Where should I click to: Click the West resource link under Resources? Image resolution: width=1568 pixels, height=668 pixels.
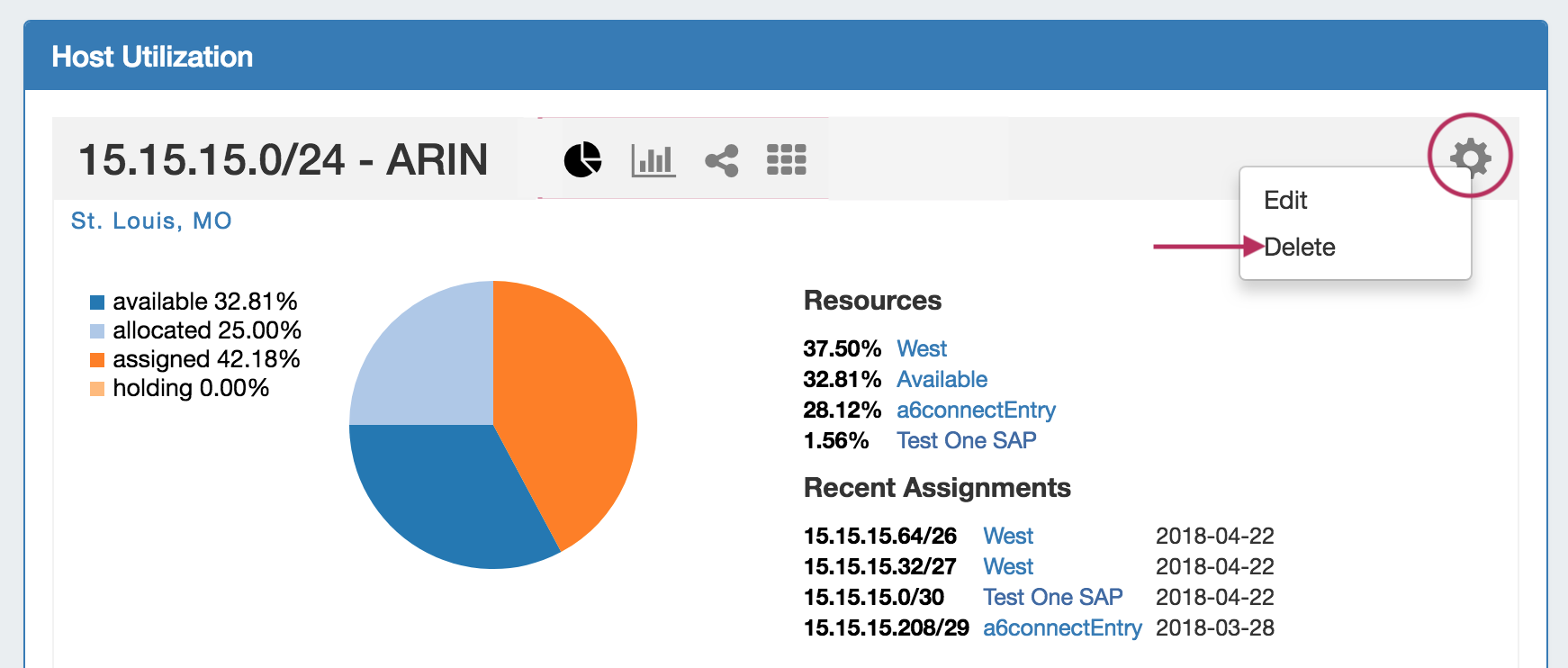point(922,348)
